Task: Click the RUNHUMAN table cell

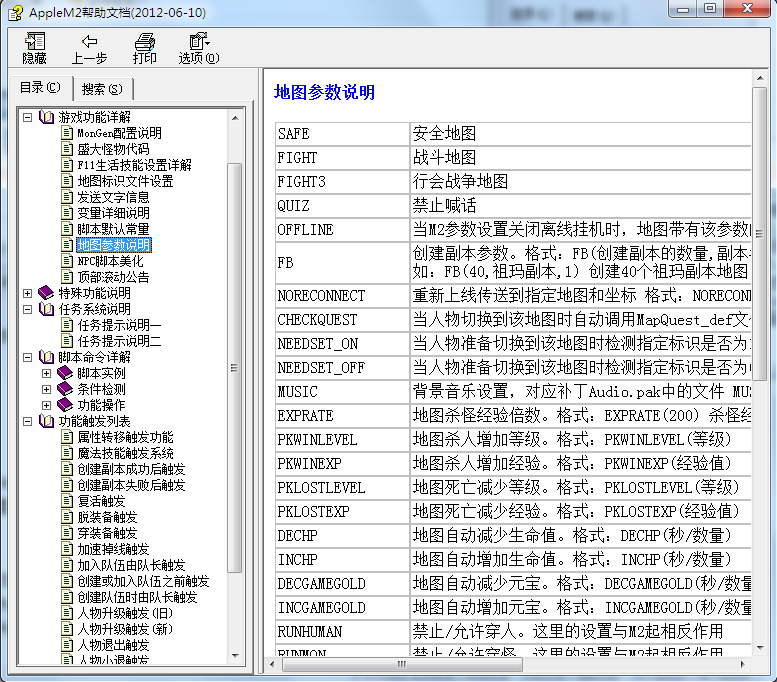Action: tap(342, 632)
